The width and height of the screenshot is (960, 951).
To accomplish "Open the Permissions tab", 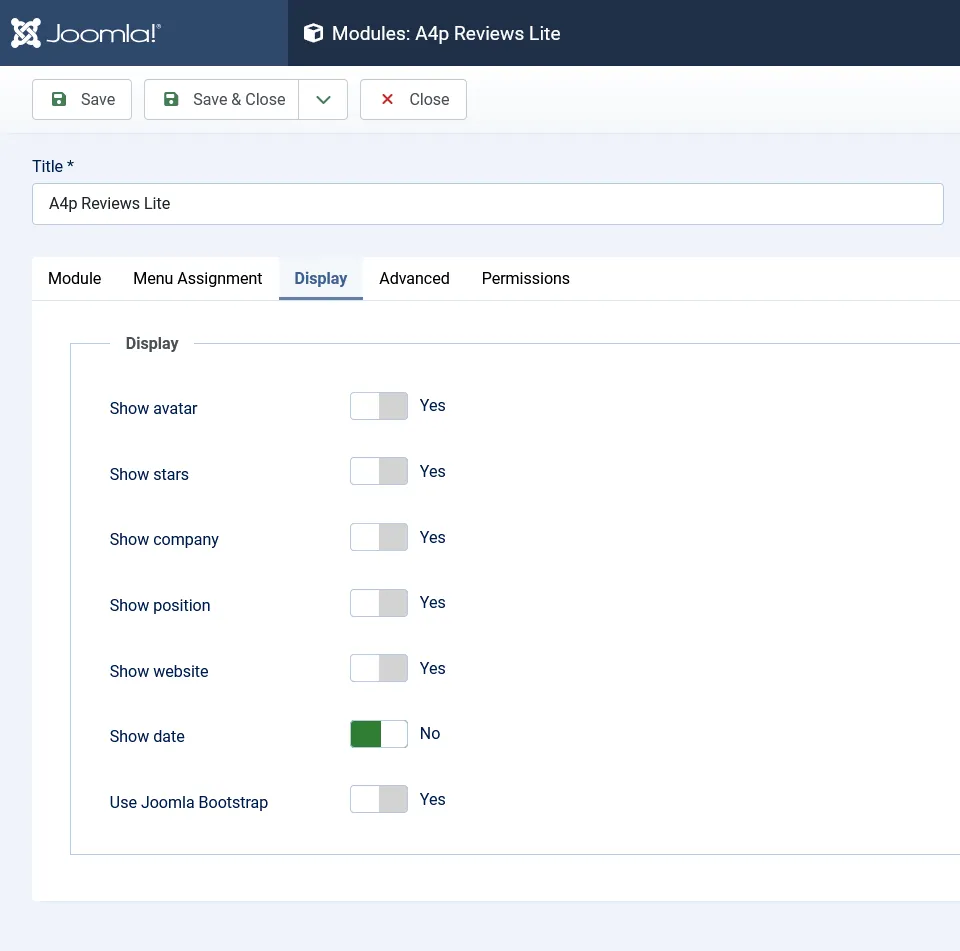I will [526, 279].
